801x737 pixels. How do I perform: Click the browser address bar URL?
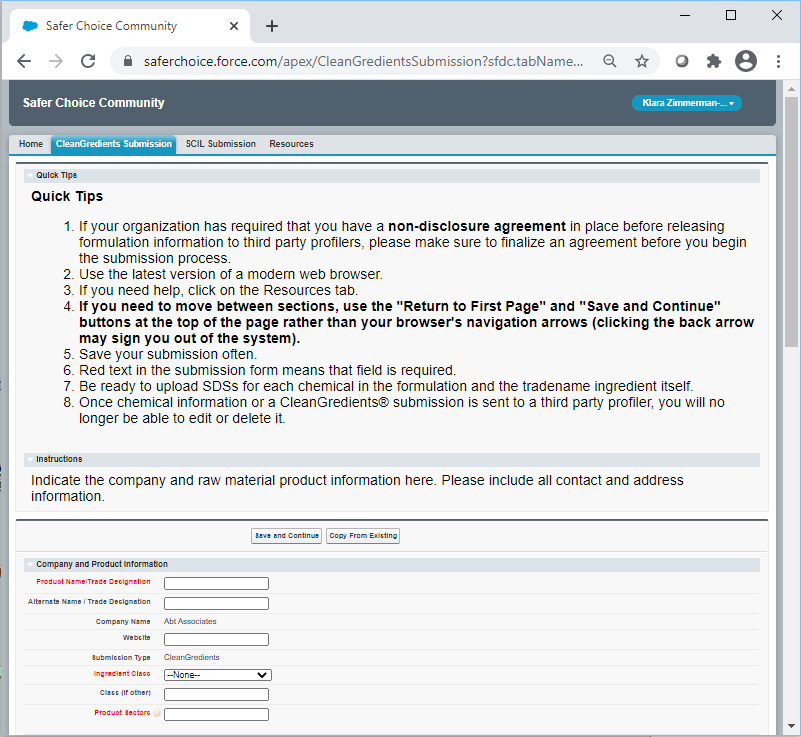tap(363, 61)
